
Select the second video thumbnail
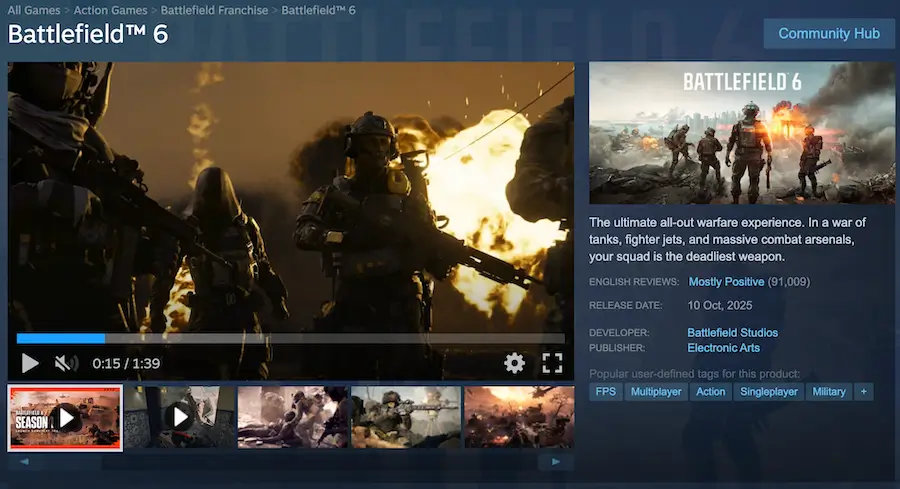180,417
